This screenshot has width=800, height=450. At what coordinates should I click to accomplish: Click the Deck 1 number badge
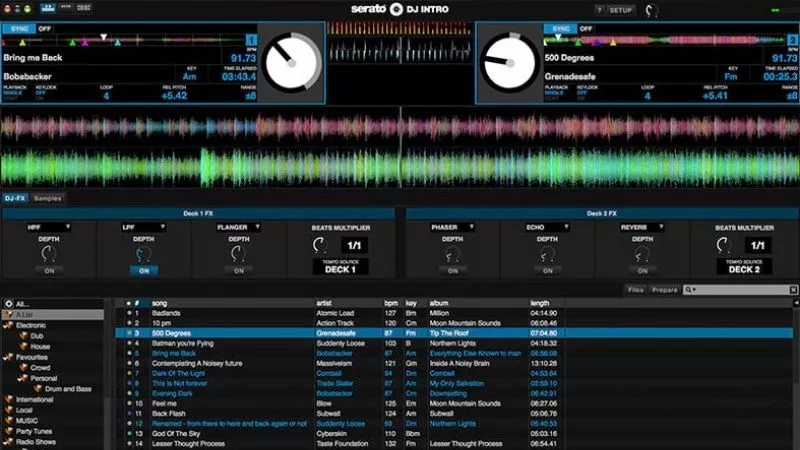click(252, 40)
